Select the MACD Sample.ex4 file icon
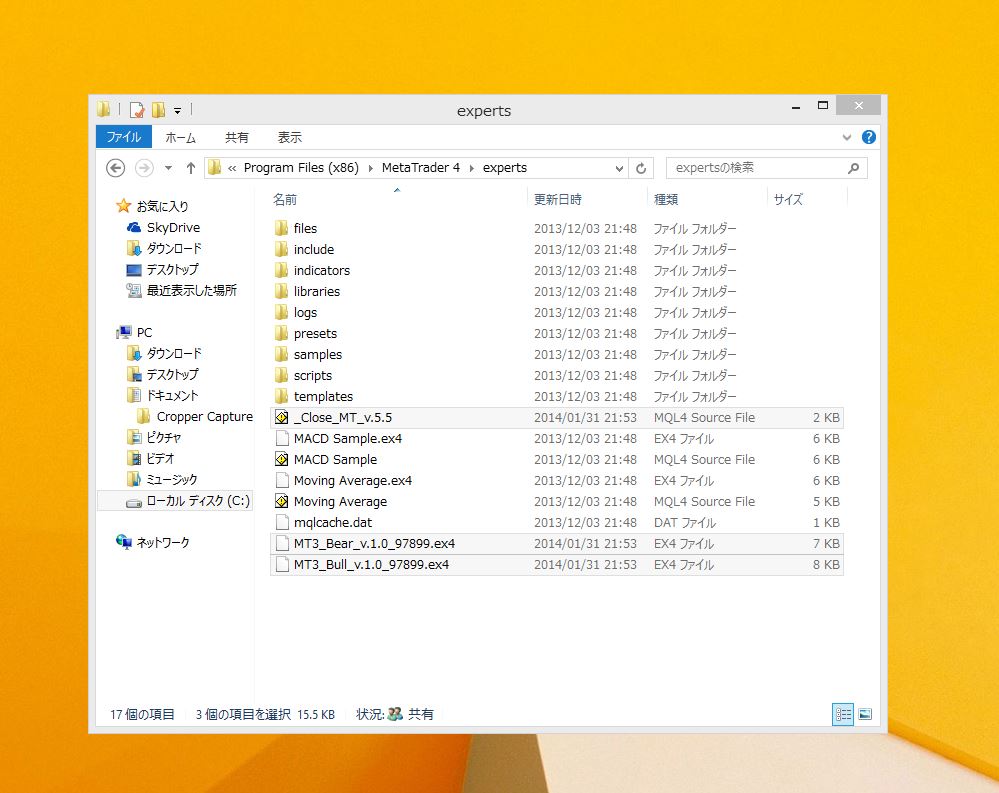This screenshot has height=793, width=999. click(282, 438)
